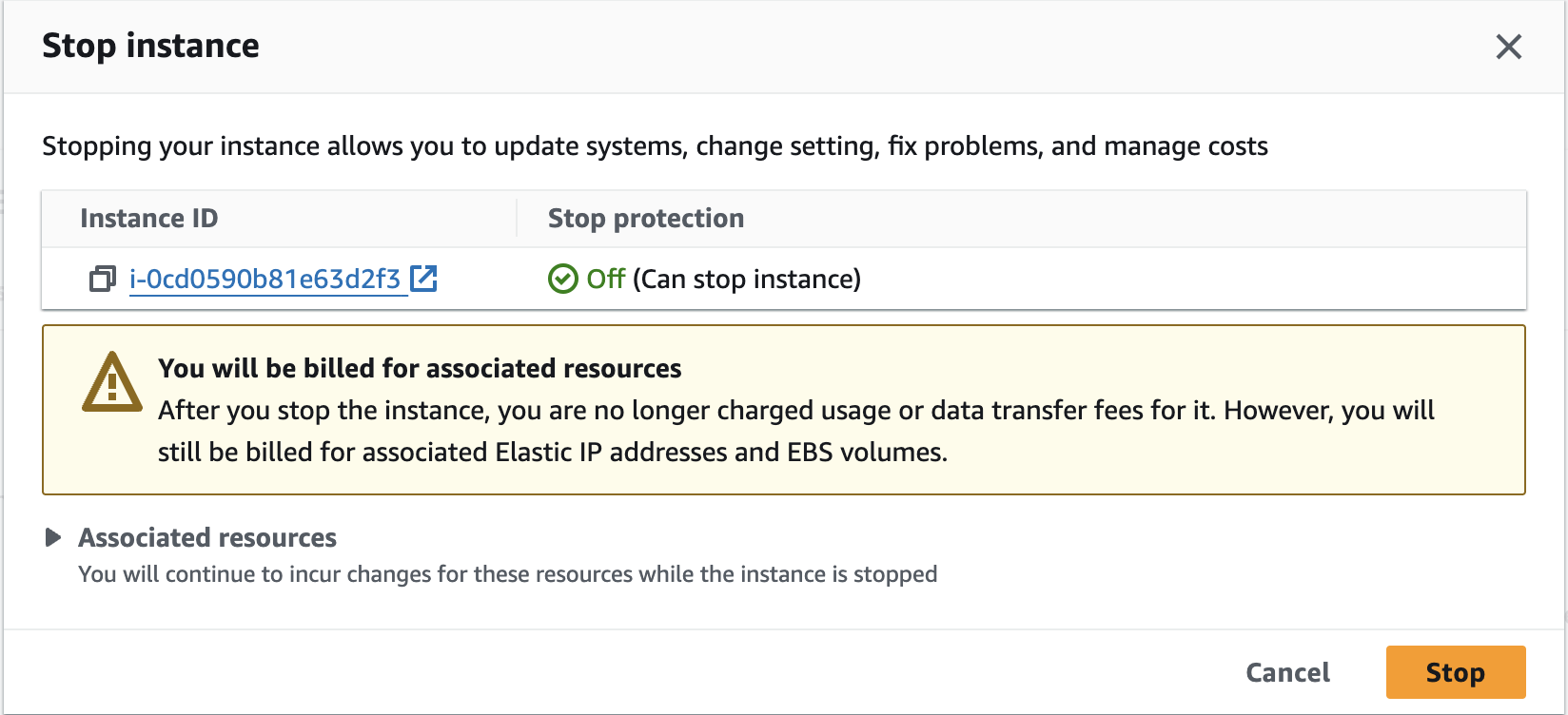This screenshot has height=715, width=1568.
Task: Cancel the stop instance dialog
Action: (x=1287, y=672)
